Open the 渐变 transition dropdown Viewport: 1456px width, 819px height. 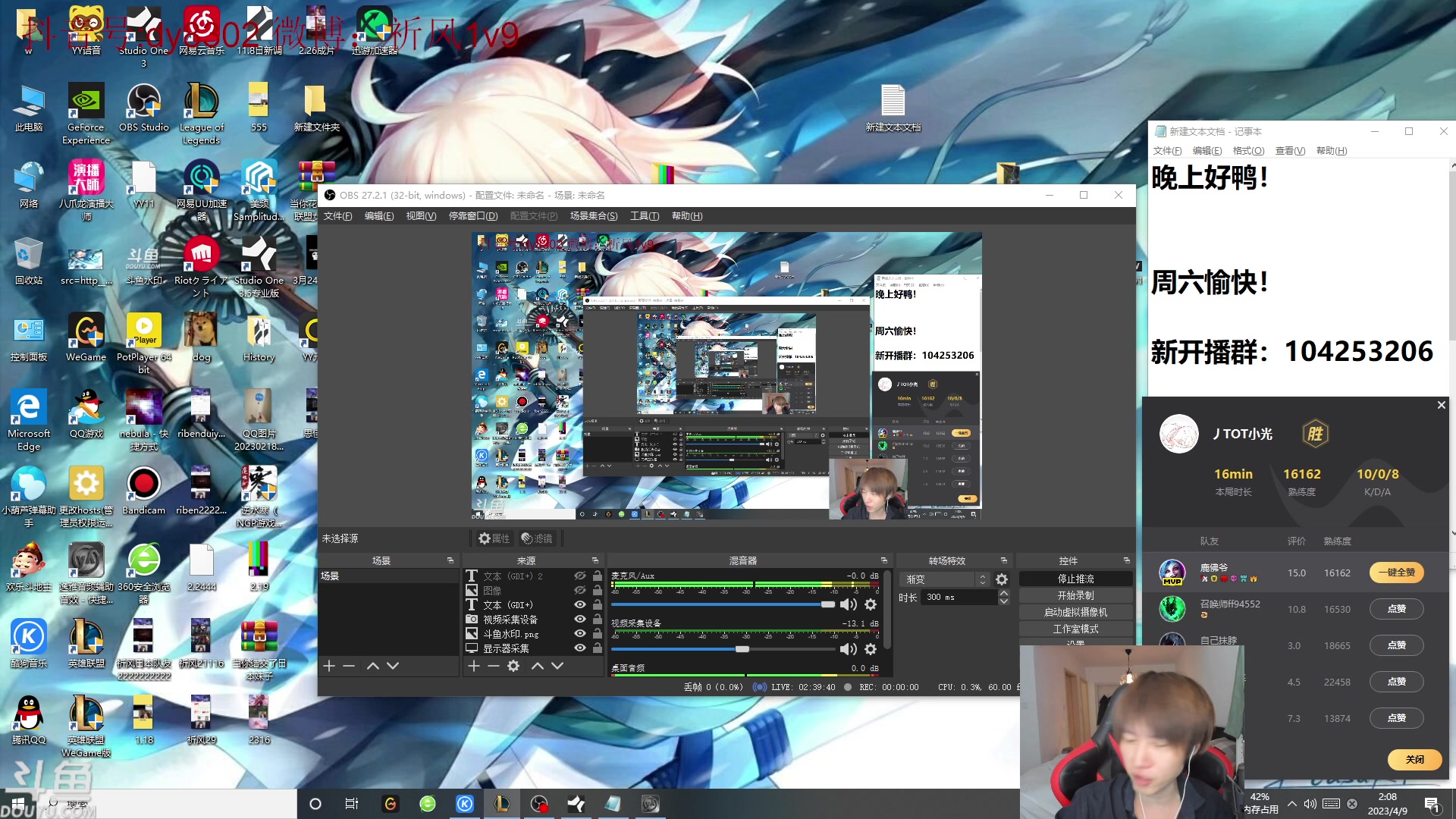coord(946,579)
